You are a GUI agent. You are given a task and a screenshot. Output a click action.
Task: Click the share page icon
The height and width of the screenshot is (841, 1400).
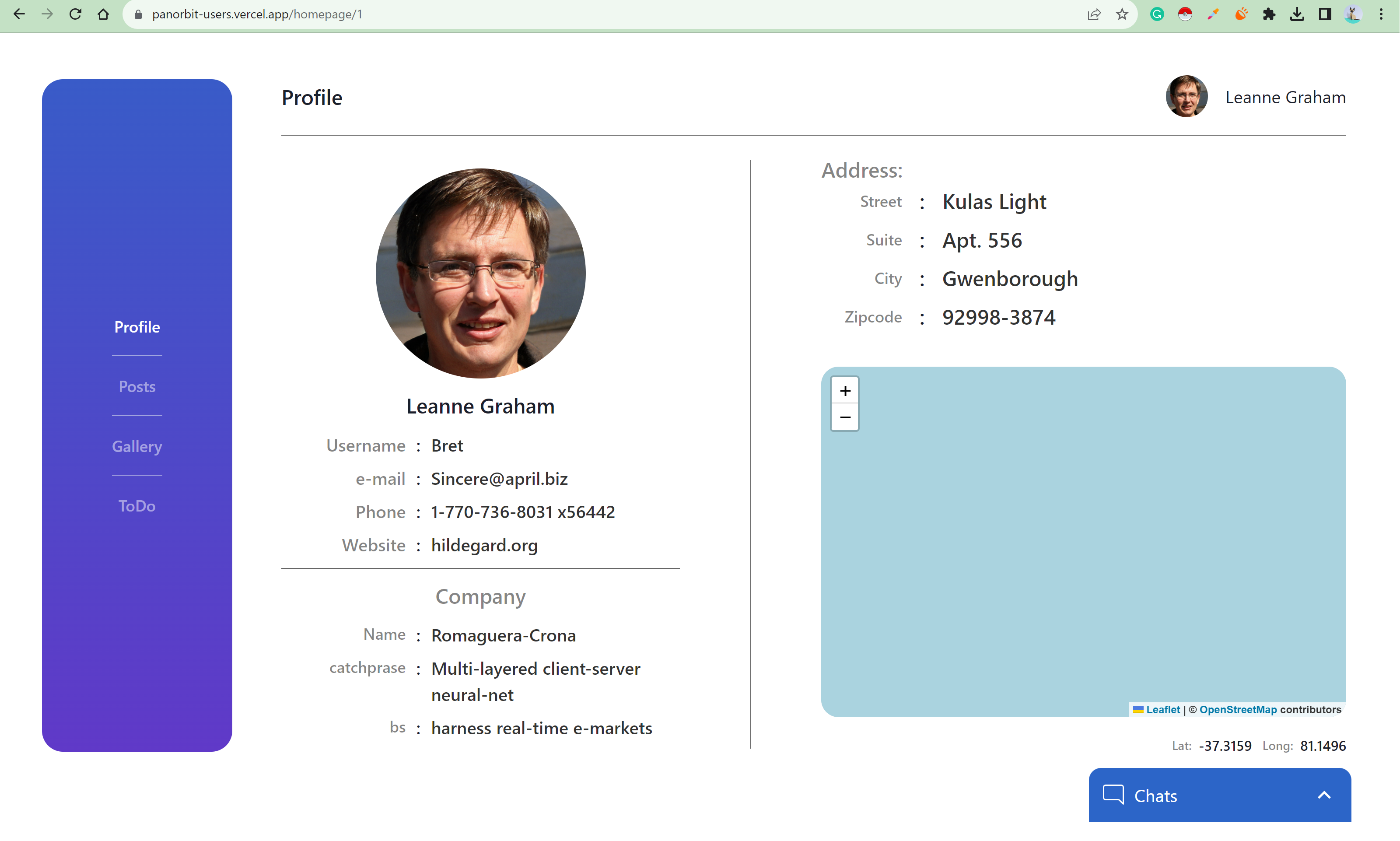pos(1094,14)
